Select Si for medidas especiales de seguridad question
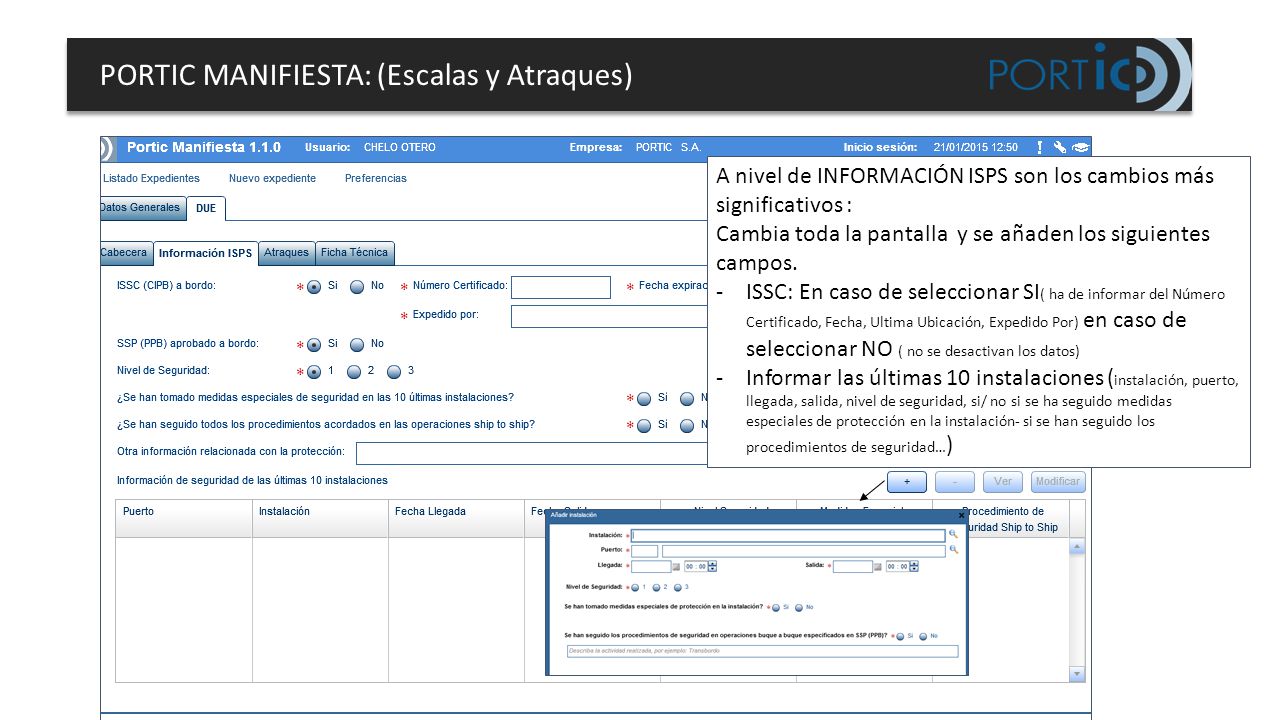1280x720 pixels. 644,399
